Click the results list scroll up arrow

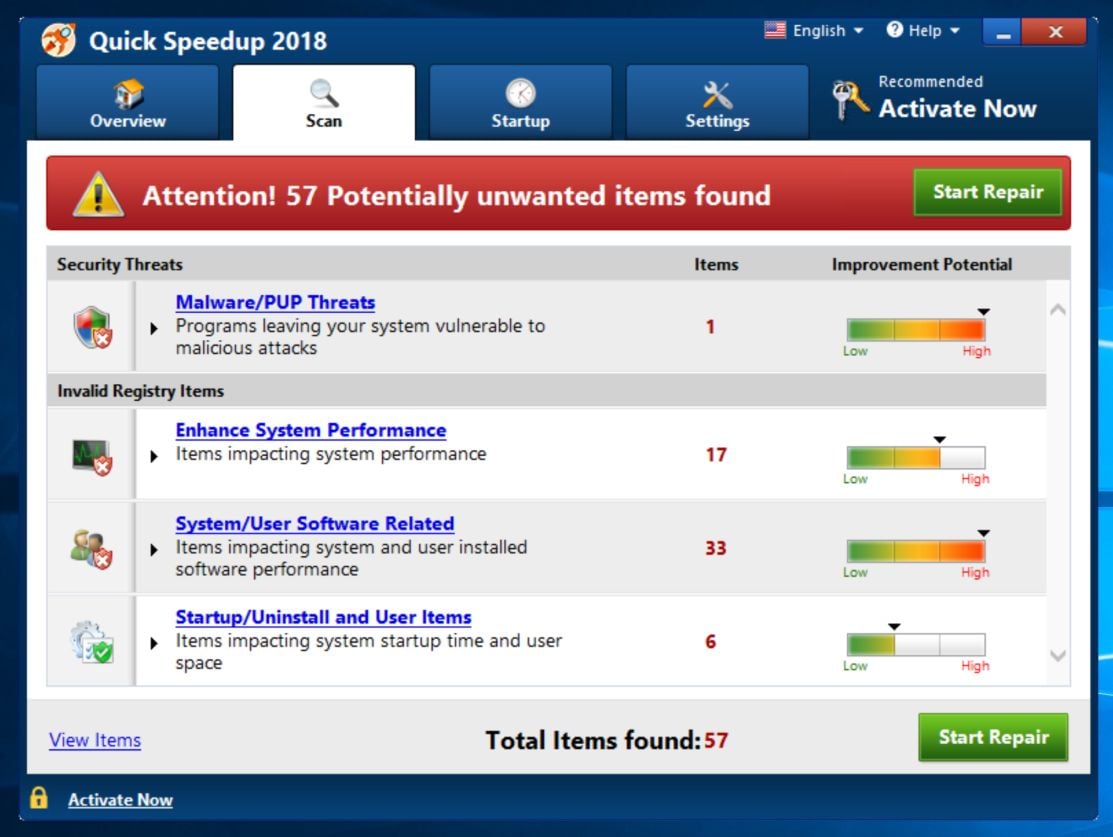coord(1058,310)
